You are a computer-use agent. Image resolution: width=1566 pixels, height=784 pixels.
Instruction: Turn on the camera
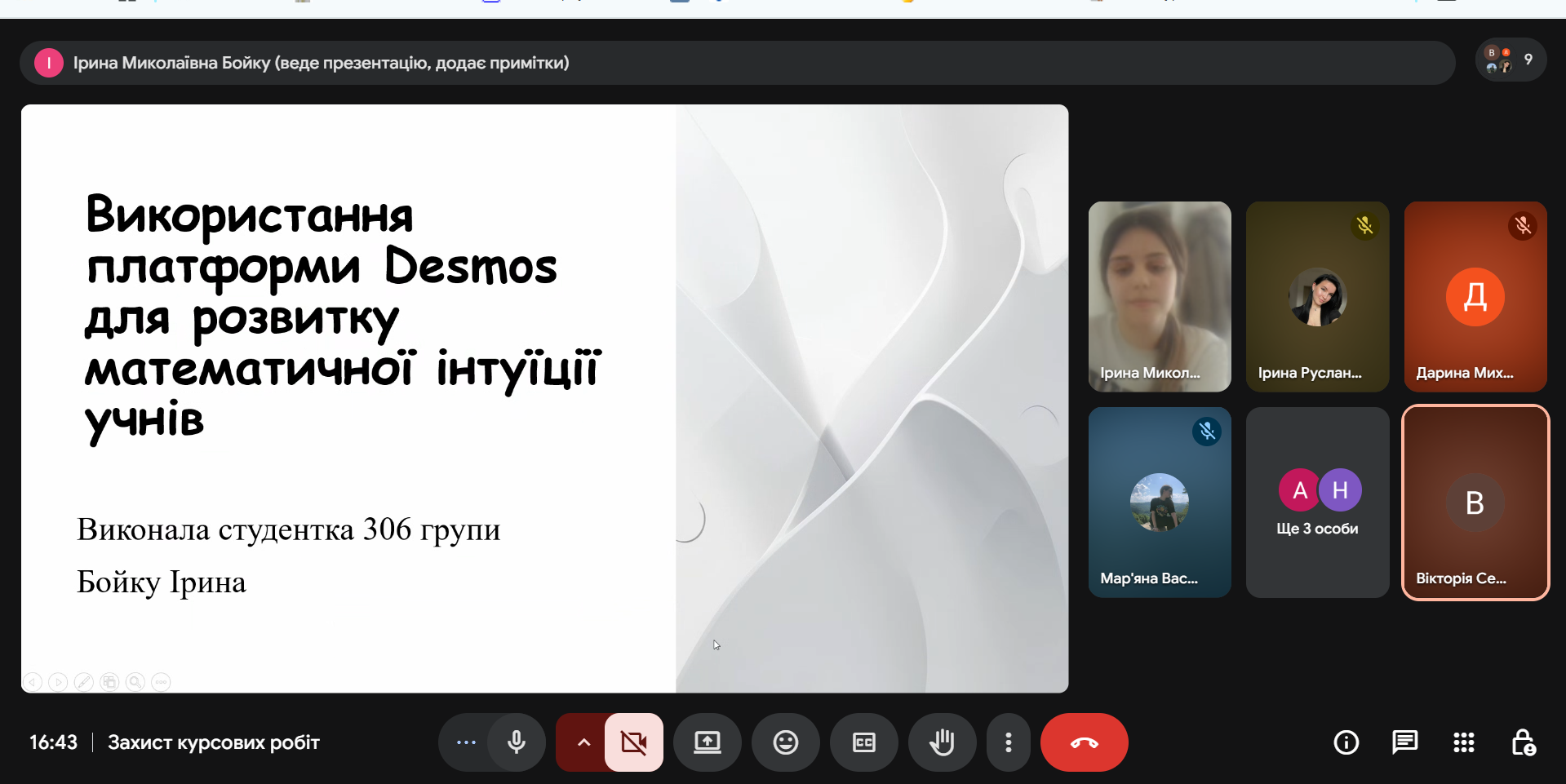click(634, 742)
